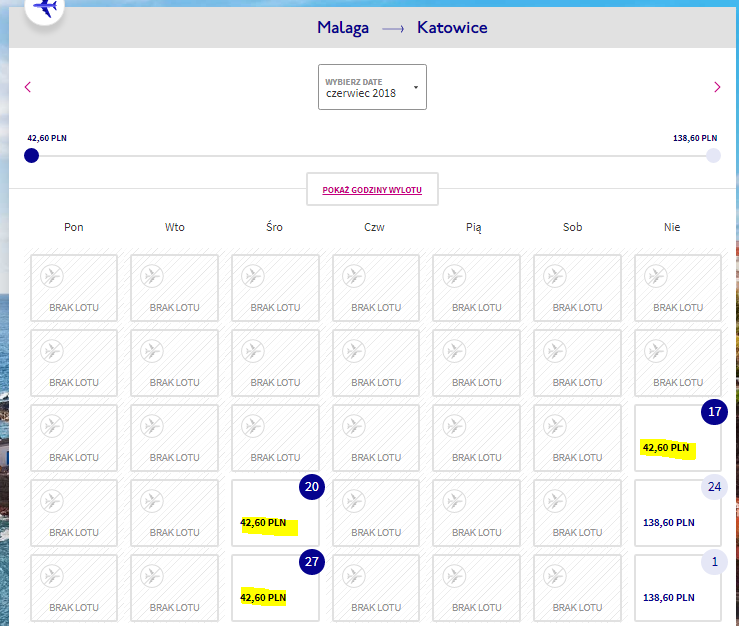Select the flight on the 17th
This screenshot has height=626, width=739.
678,438
